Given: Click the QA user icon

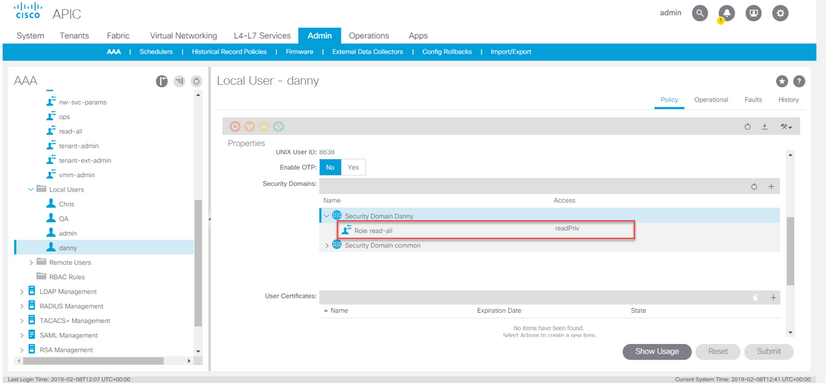Looking at the screenshot, I should 51,218.
